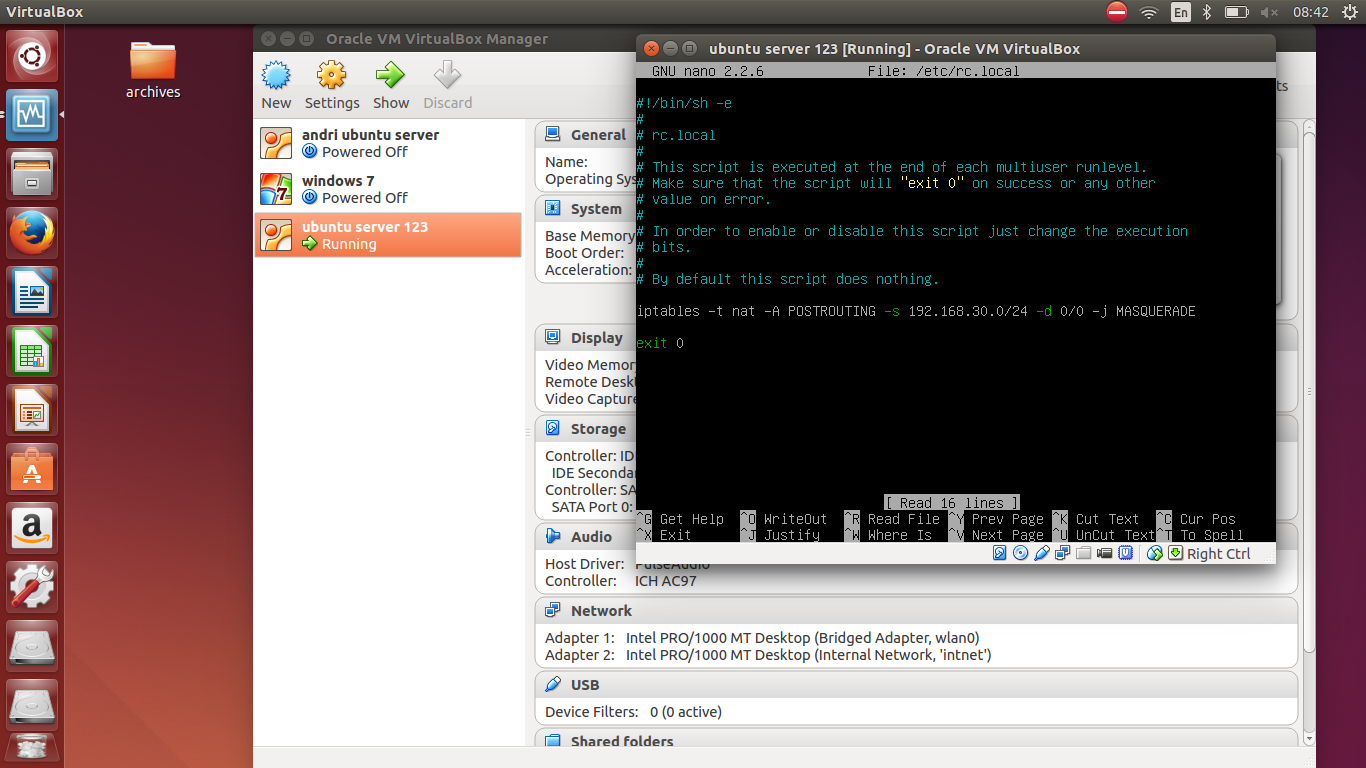Click the hard disk activity status icon
The width and height of the screenshot is (1366, 768).
pos(999,553)
